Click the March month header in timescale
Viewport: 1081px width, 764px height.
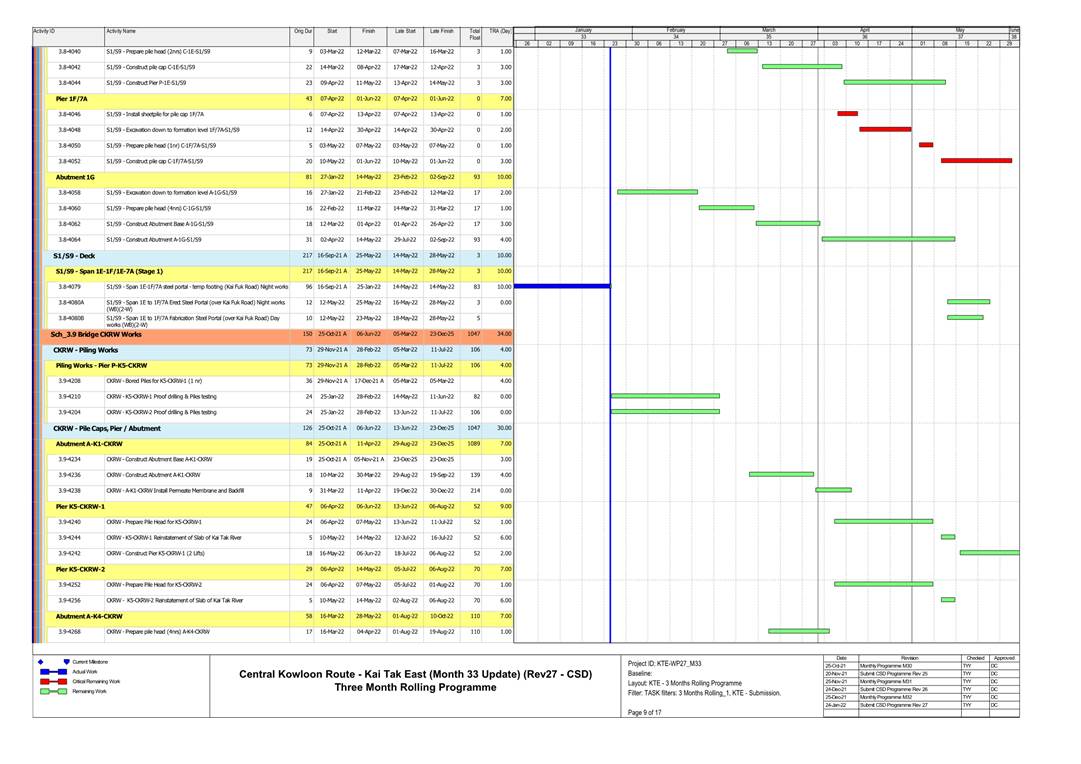(x=768, y=30)
